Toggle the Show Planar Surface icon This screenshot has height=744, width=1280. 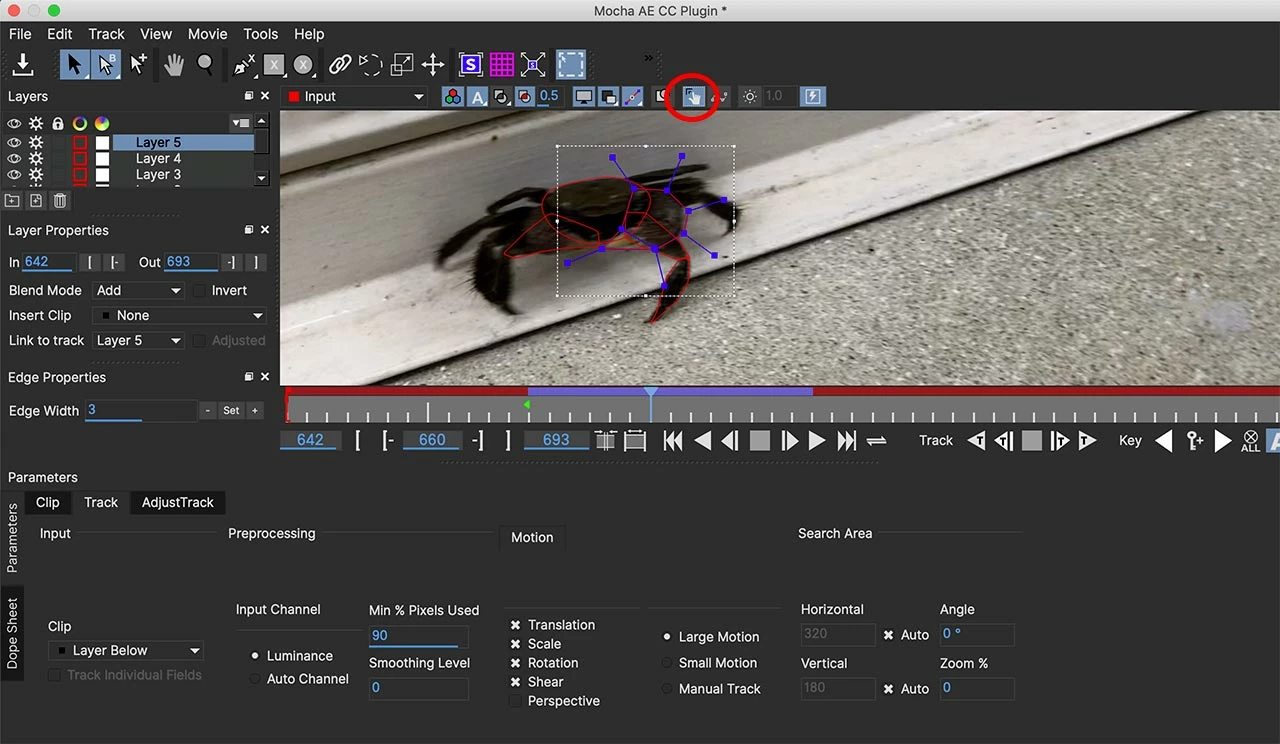[x=471, y=65]
